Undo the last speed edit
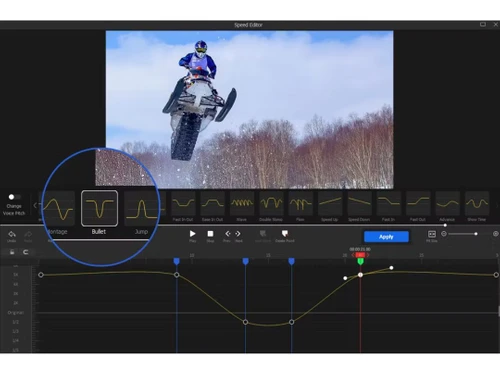500x375 pixels. pos(12,236)
